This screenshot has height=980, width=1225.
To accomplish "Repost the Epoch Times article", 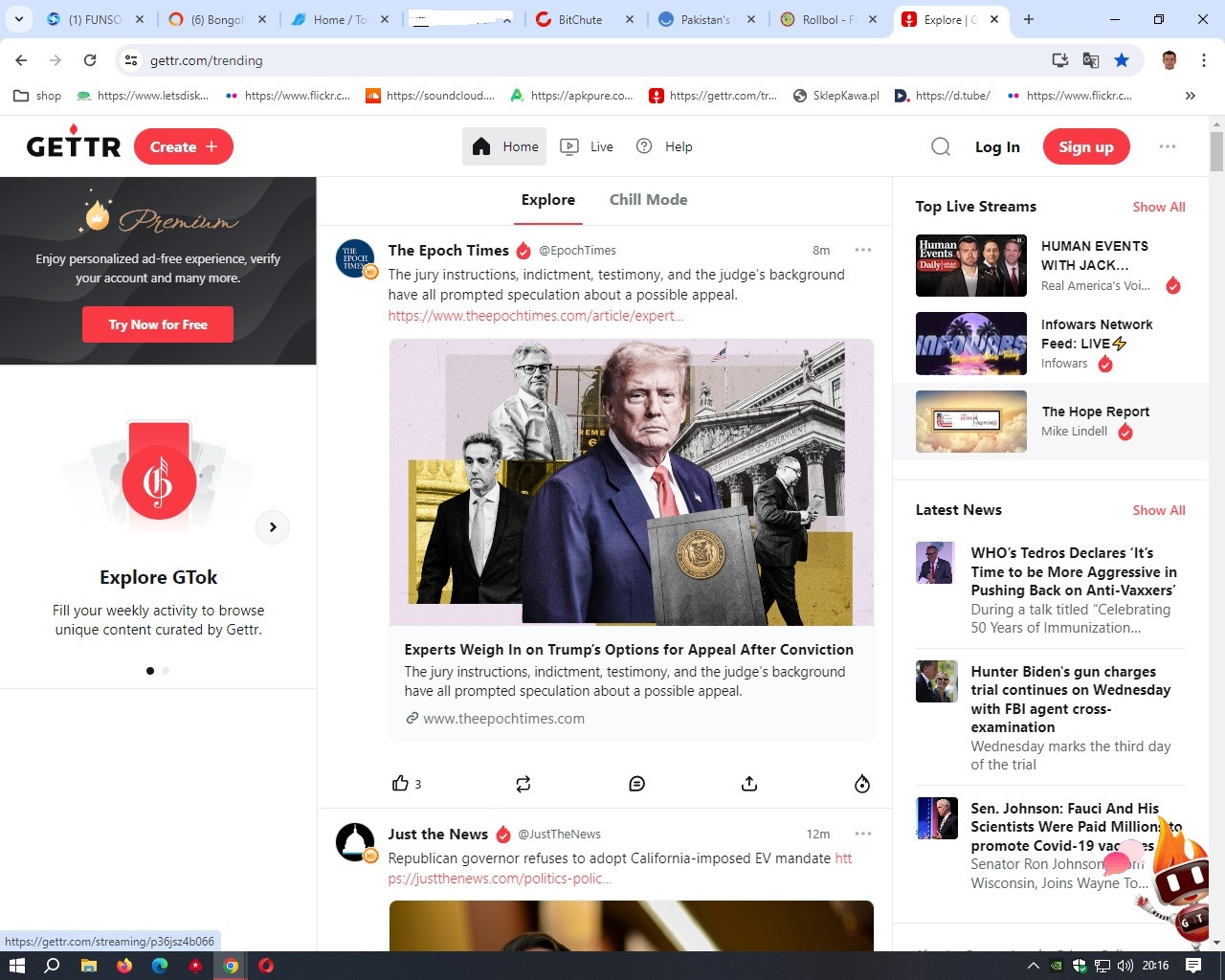I will pyautogui.click(x=523, y=784).
